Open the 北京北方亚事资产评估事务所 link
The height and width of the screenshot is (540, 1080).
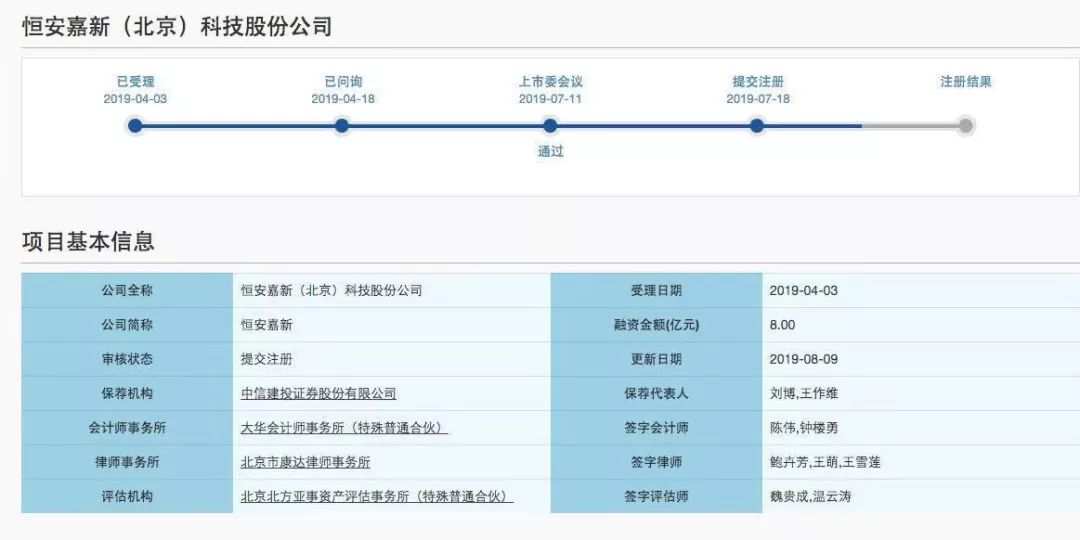click(x=377, y=497)
